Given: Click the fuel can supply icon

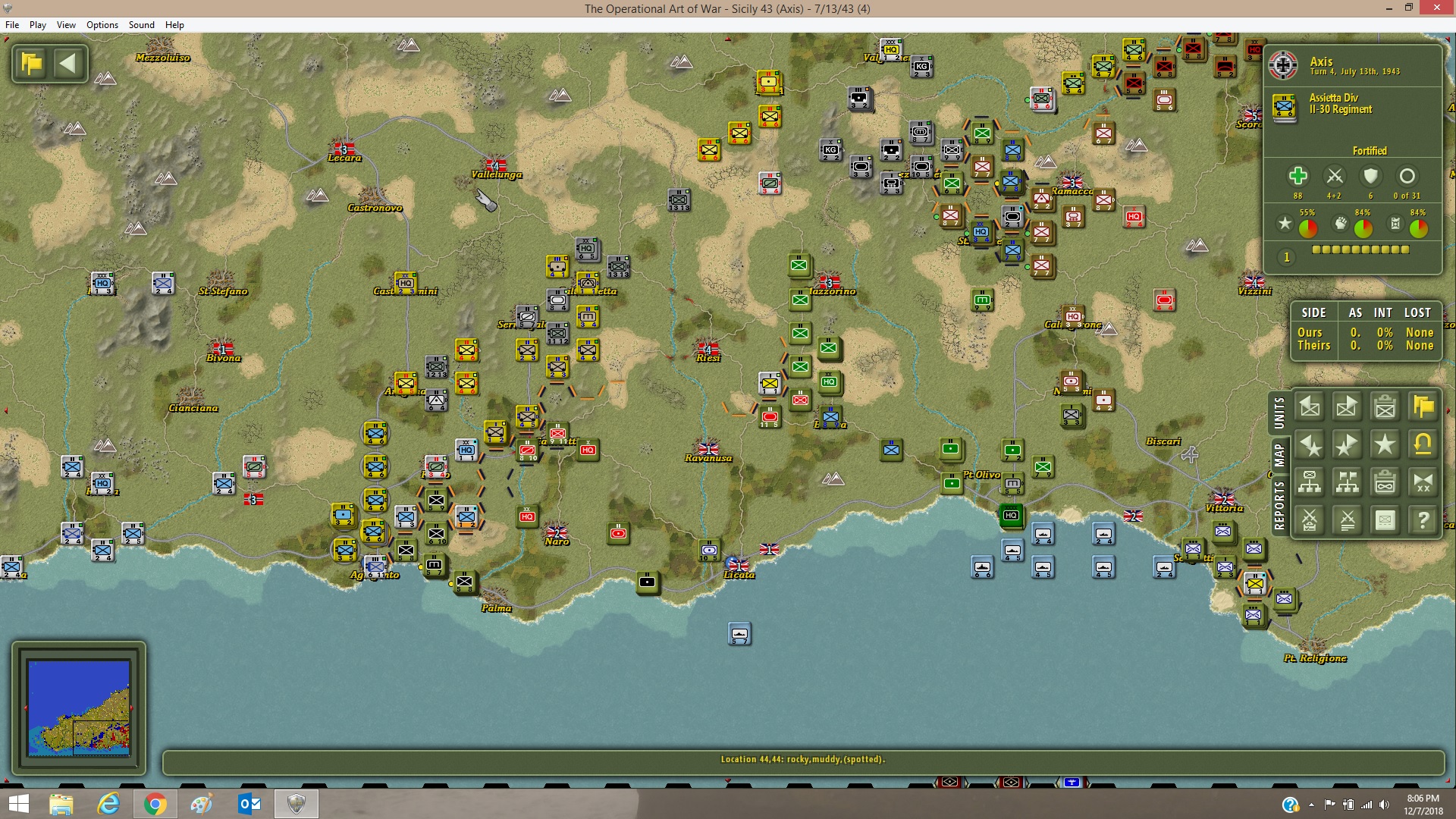Looking at the screenshot, I should [x=1395, y=224].
